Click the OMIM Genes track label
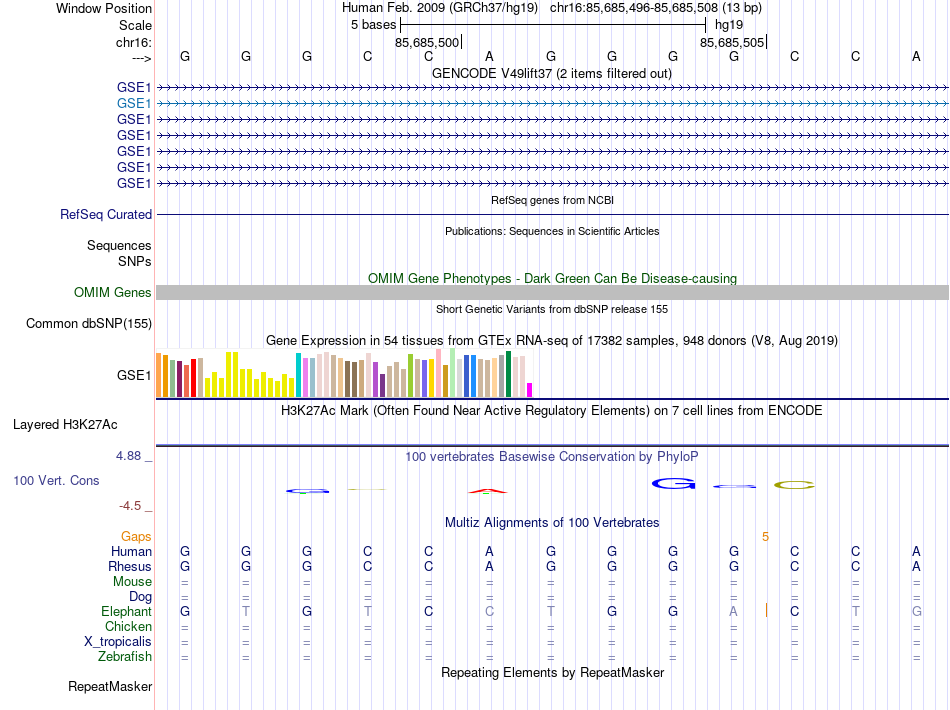 coord(112,293)
